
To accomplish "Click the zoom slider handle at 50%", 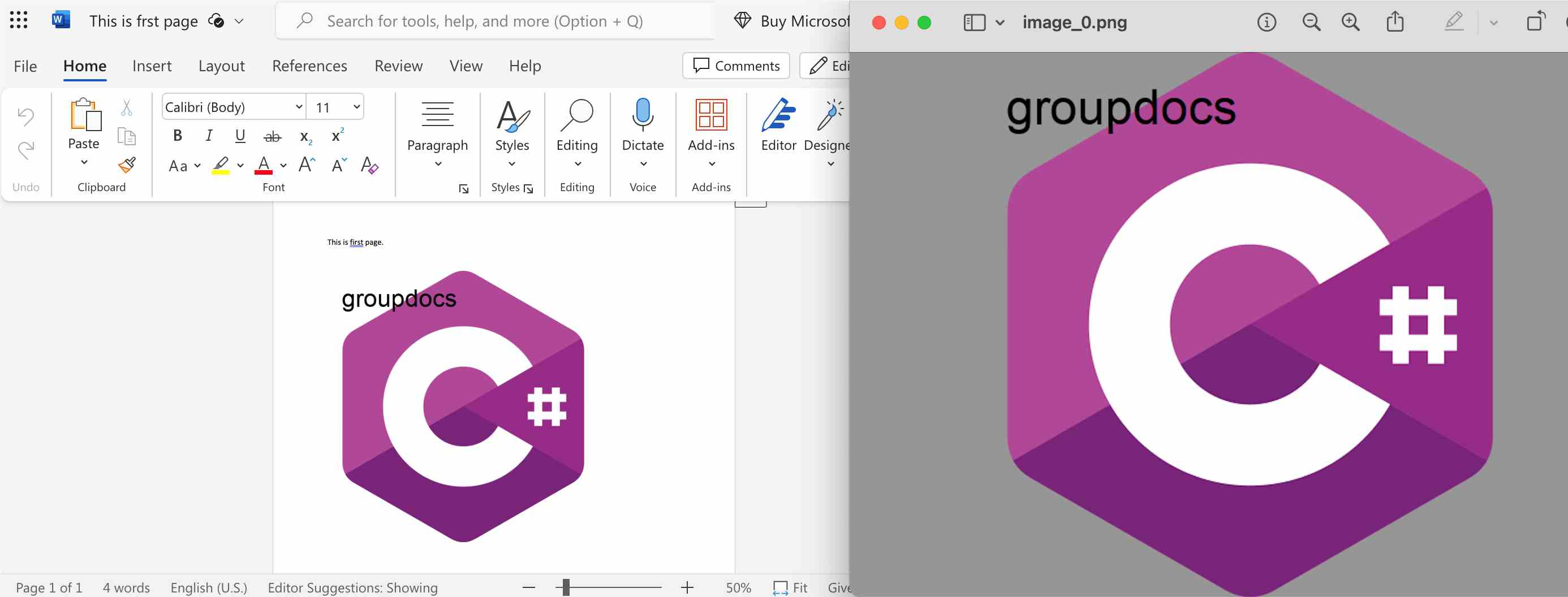I will (x=566, y=587).
